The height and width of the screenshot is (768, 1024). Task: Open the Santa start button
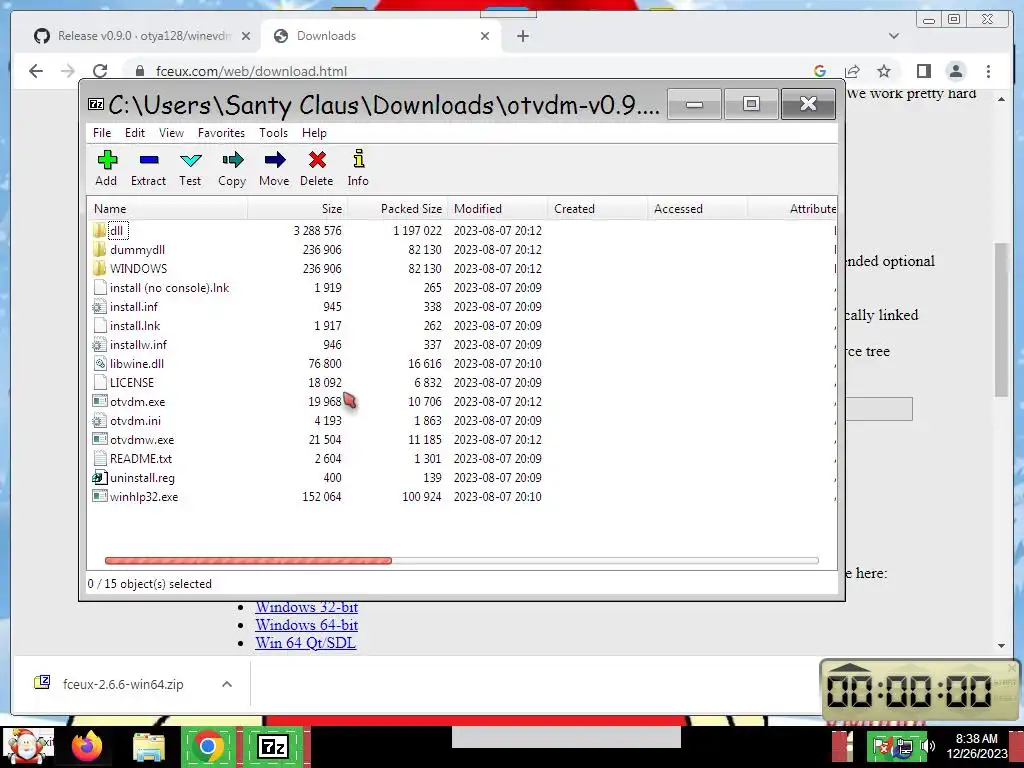coord(27,746)
